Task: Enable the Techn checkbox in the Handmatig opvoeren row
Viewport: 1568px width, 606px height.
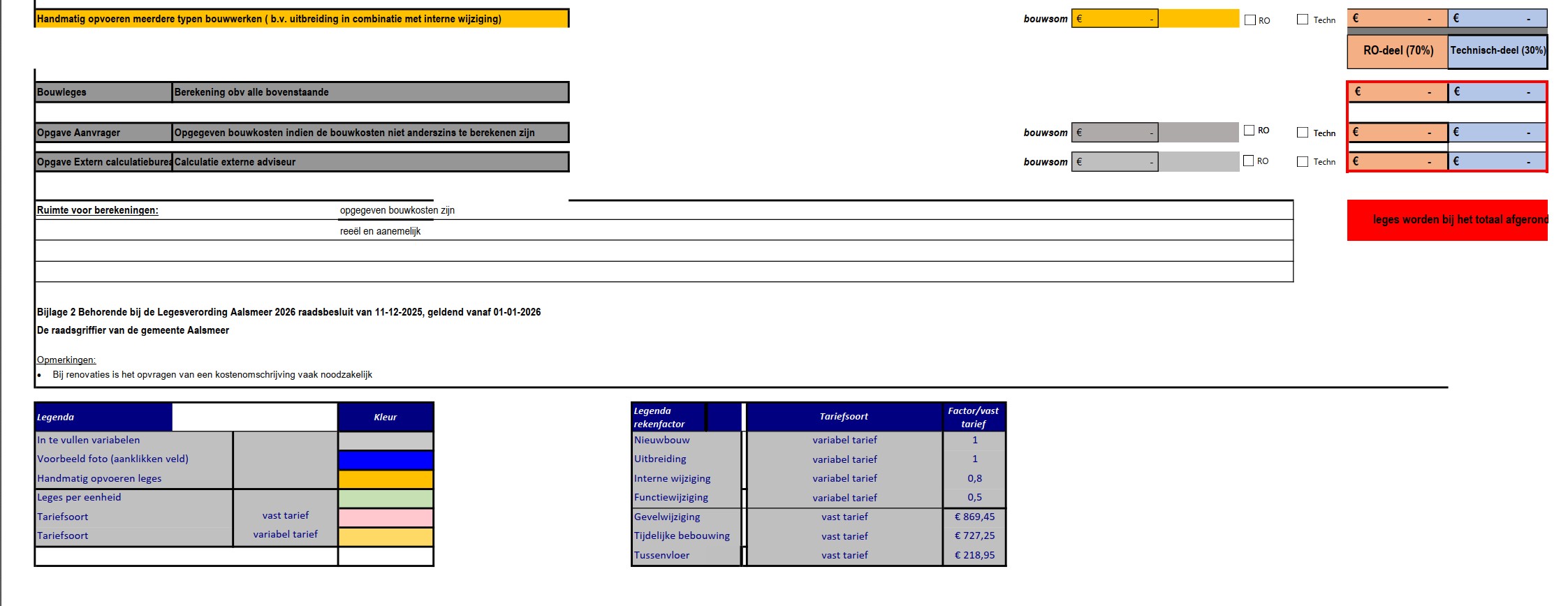Action: tap(1303, 20)
